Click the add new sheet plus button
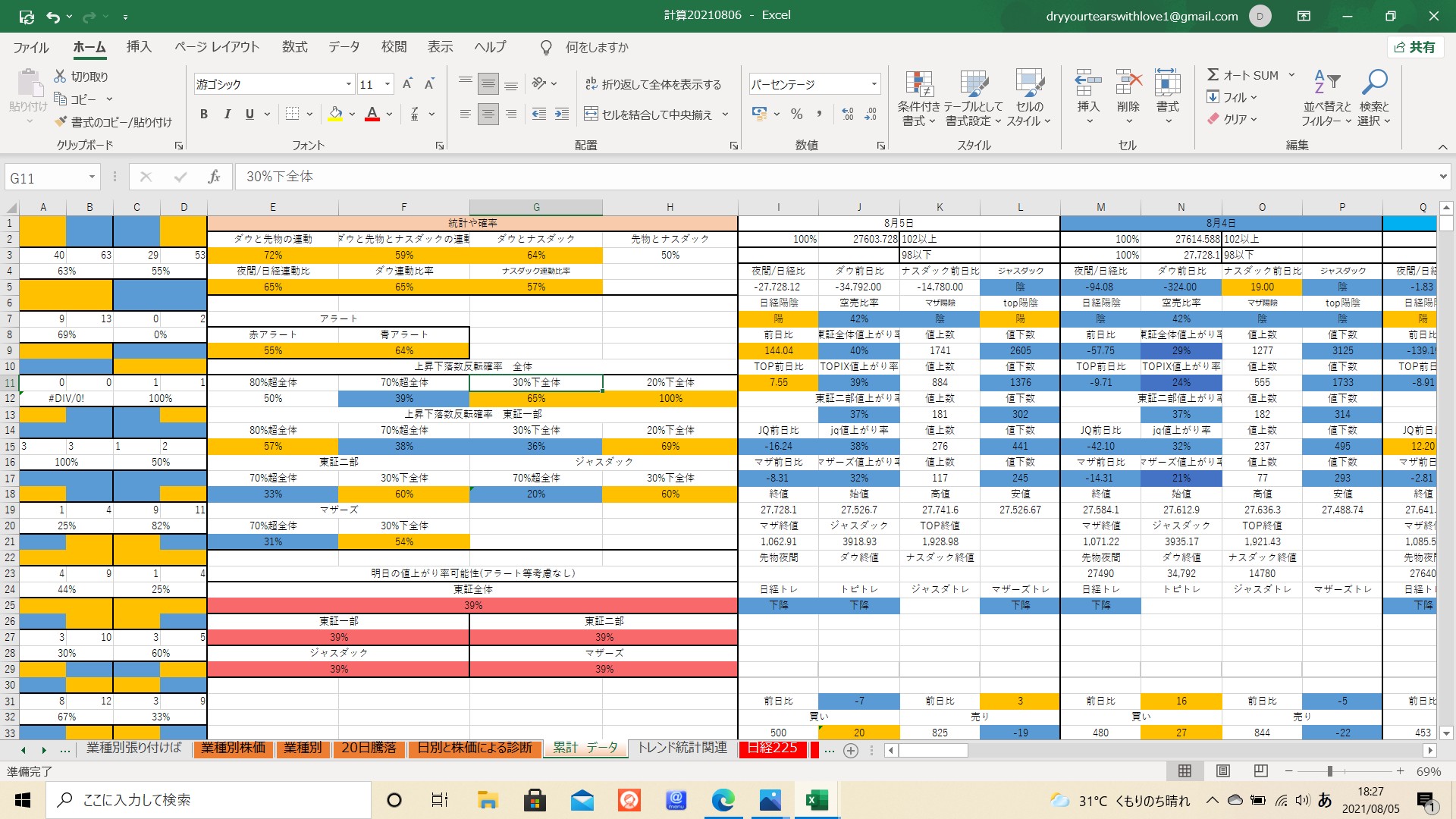 point(851,750)
